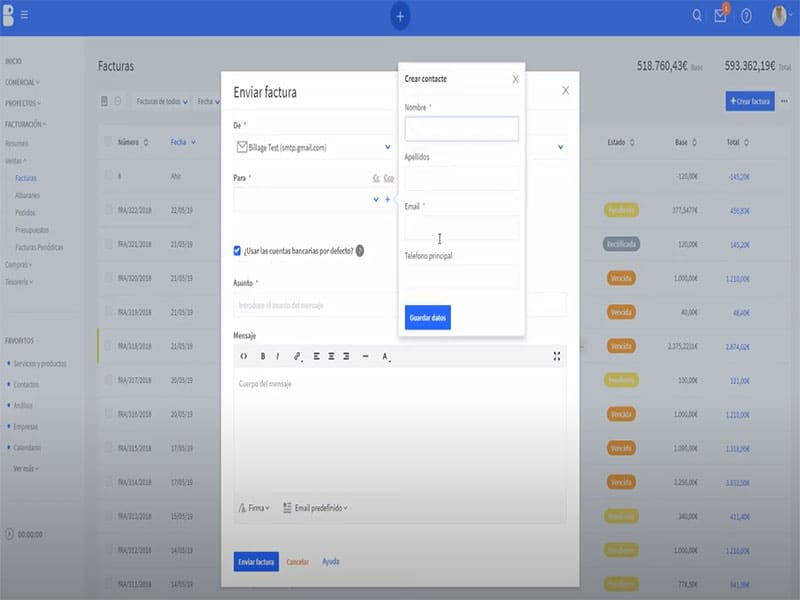Open the top bar help question icon
Screen dimensions: 800x600
(746, 16)
